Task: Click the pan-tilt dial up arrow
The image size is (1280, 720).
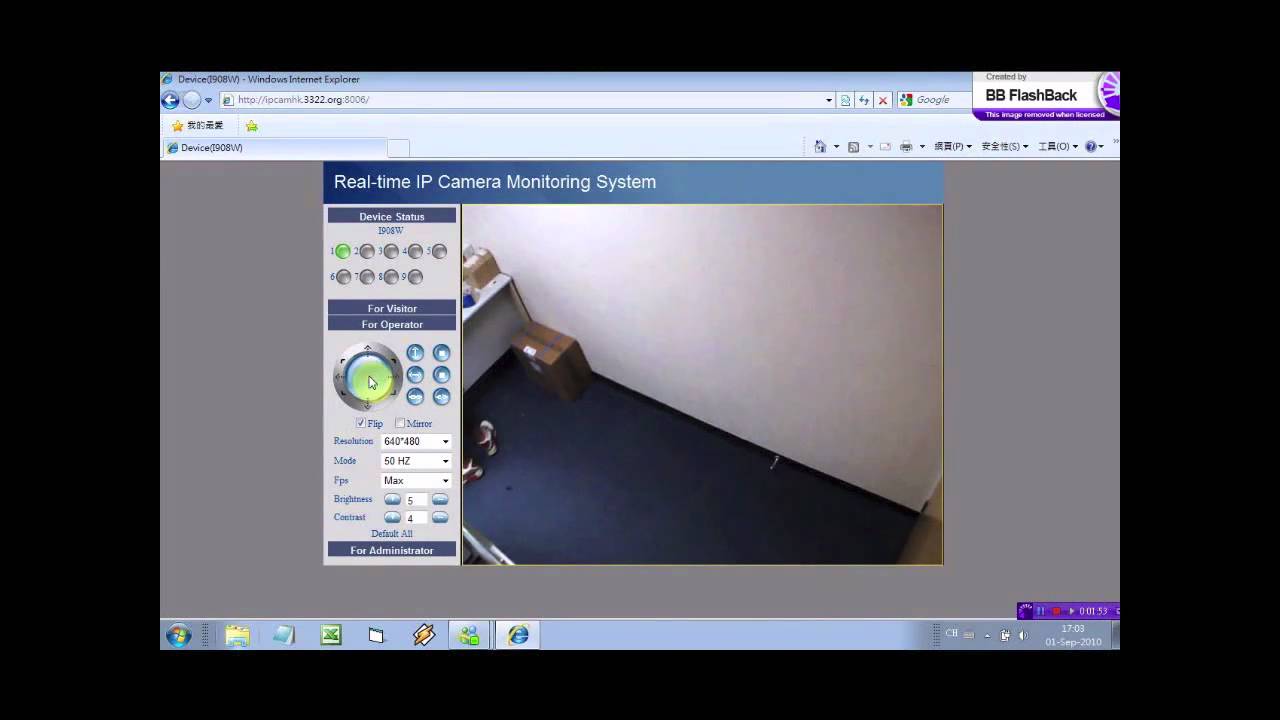Action: (x=368, y=349)
